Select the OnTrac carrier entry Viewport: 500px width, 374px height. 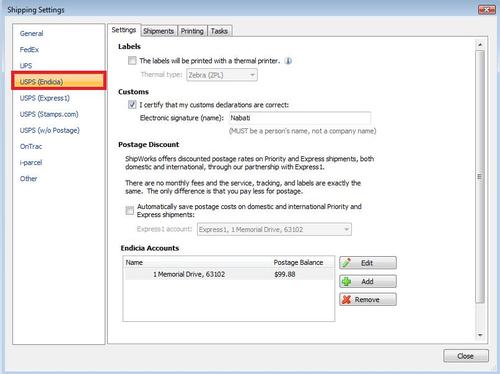[31, 146]
